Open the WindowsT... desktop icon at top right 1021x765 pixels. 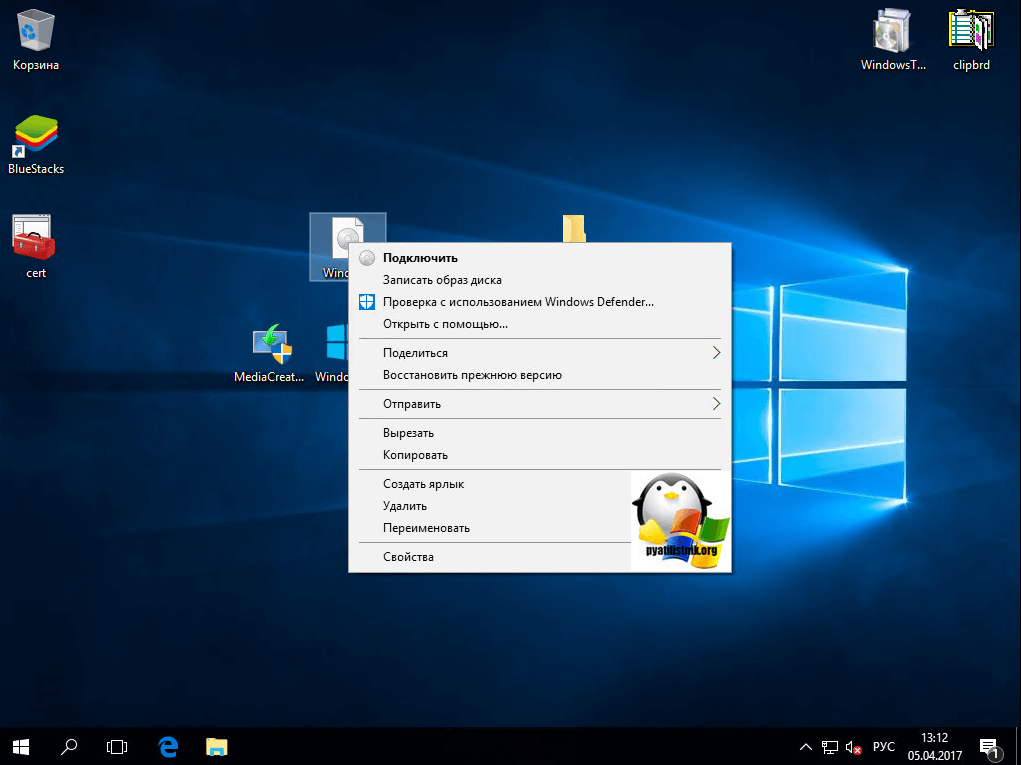pyautogui.click(x=892, y=32)
